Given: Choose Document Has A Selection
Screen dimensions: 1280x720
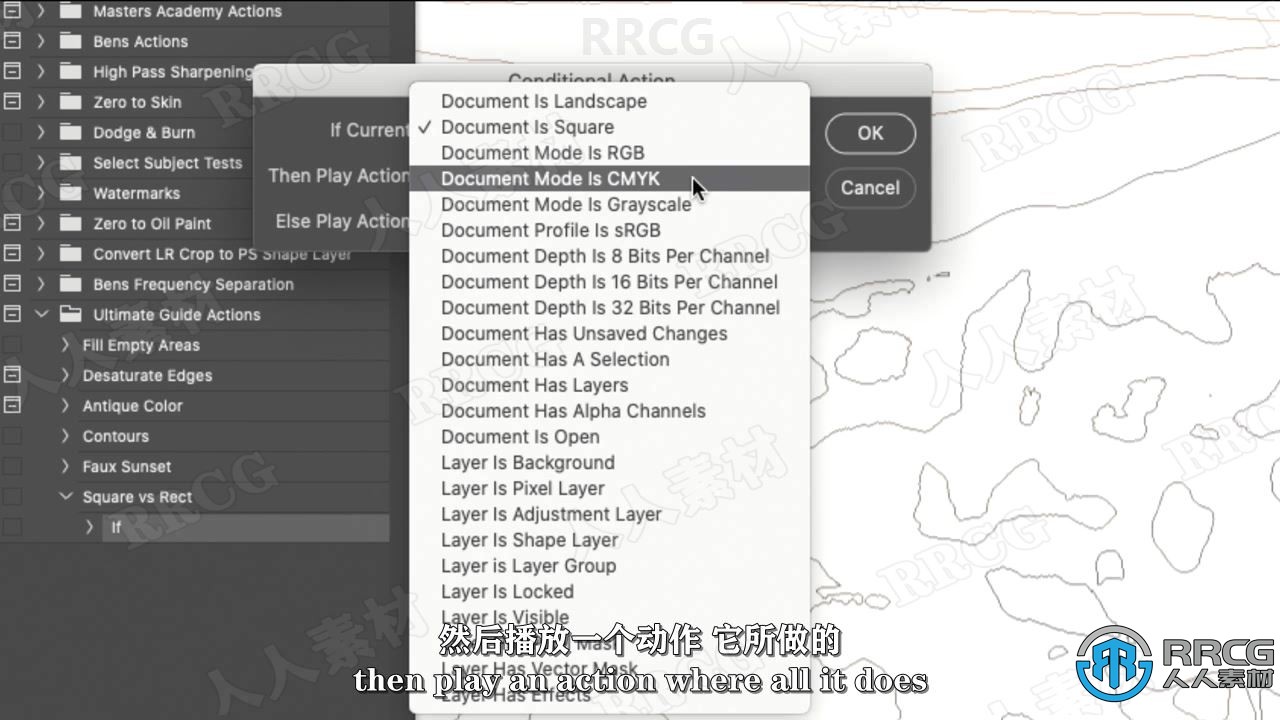Looking at the screenshot, I should [609, 359].
